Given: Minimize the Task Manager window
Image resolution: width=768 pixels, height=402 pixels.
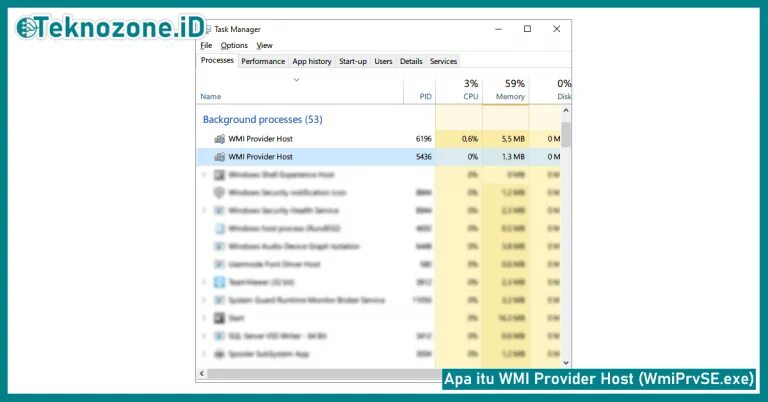Looking at the screenshot, I should pos(499,29).
